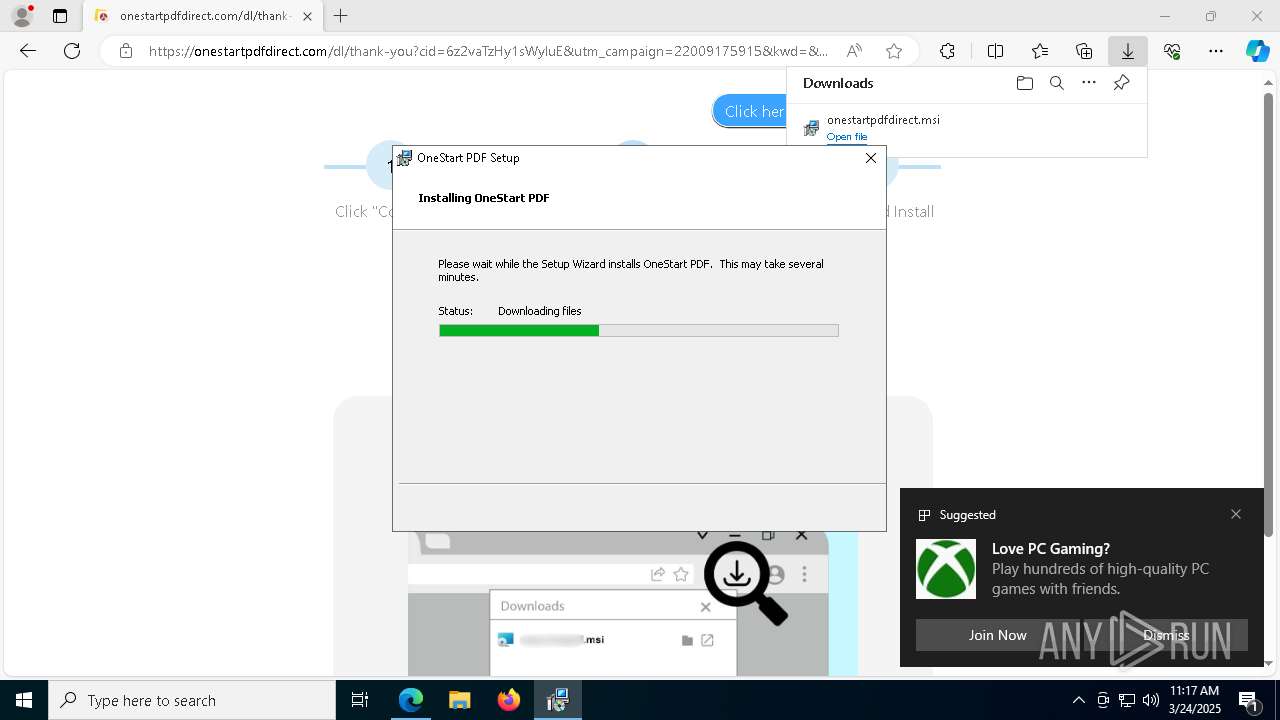The height and width of the screenshot is (720, 1280).
Task: Activate Read aloud icon in address bar
Action: 854,51
